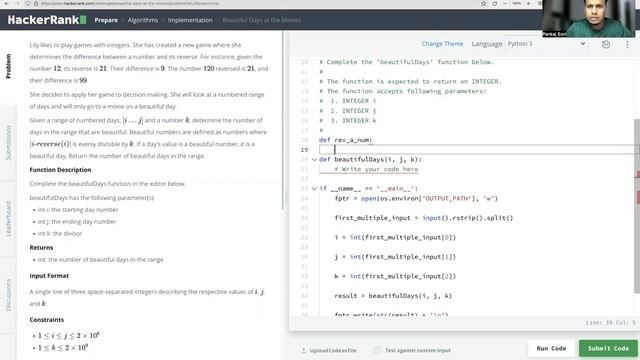Click the browser back arrow
This screenshot has height=360, width=640.
pyautogui.click(x=7, y=3)
